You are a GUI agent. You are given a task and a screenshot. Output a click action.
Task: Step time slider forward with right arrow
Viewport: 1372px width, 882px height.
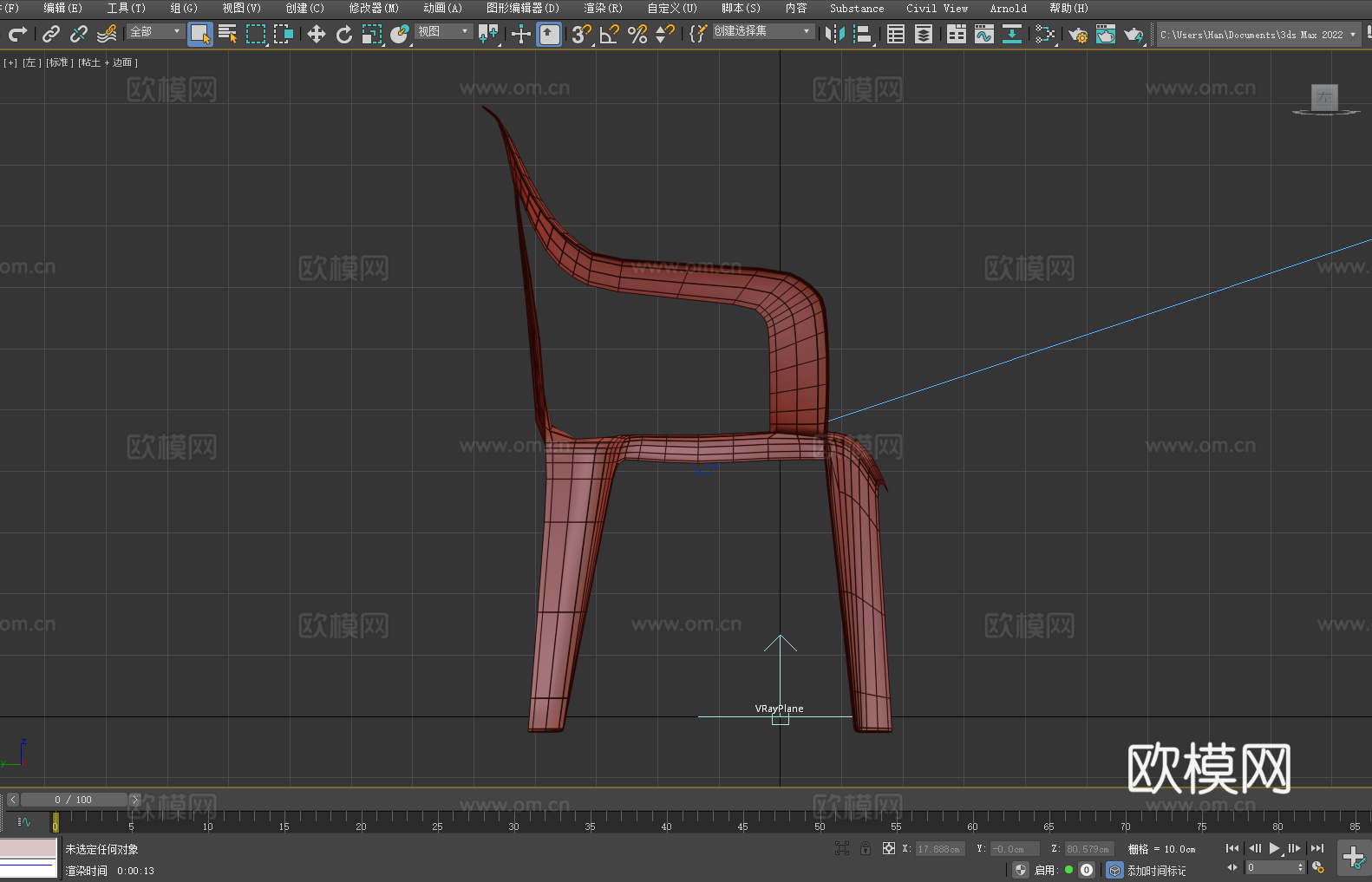tap(134, 800)
